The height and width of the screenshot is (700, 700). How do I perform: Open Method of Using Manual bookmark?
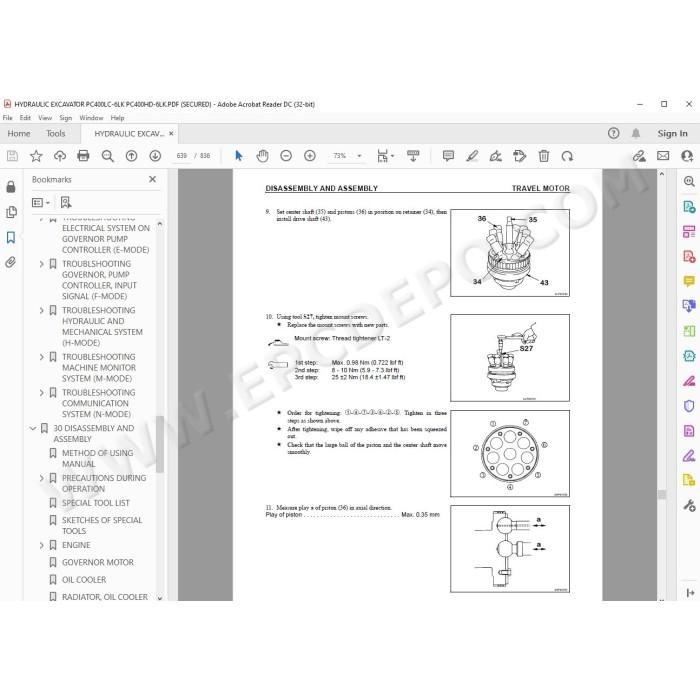(97, 458)
